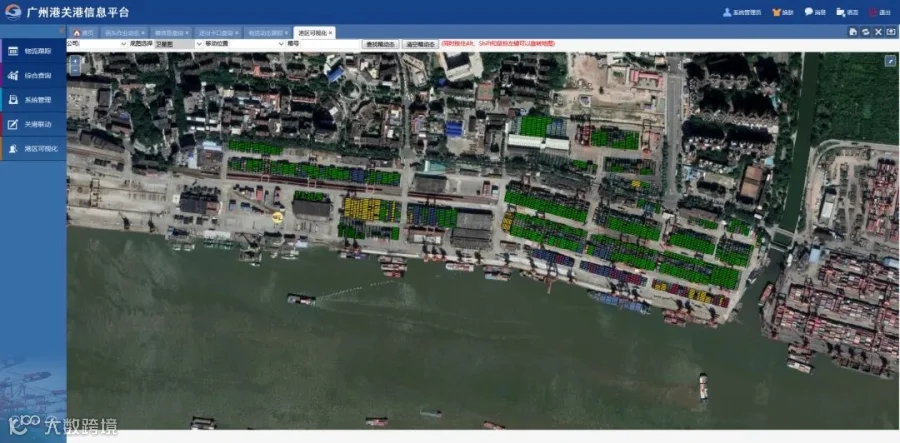The image size is (900, 443).
Task: Expand the 卫星图 map type dropdown
Action: coord(179,44)
